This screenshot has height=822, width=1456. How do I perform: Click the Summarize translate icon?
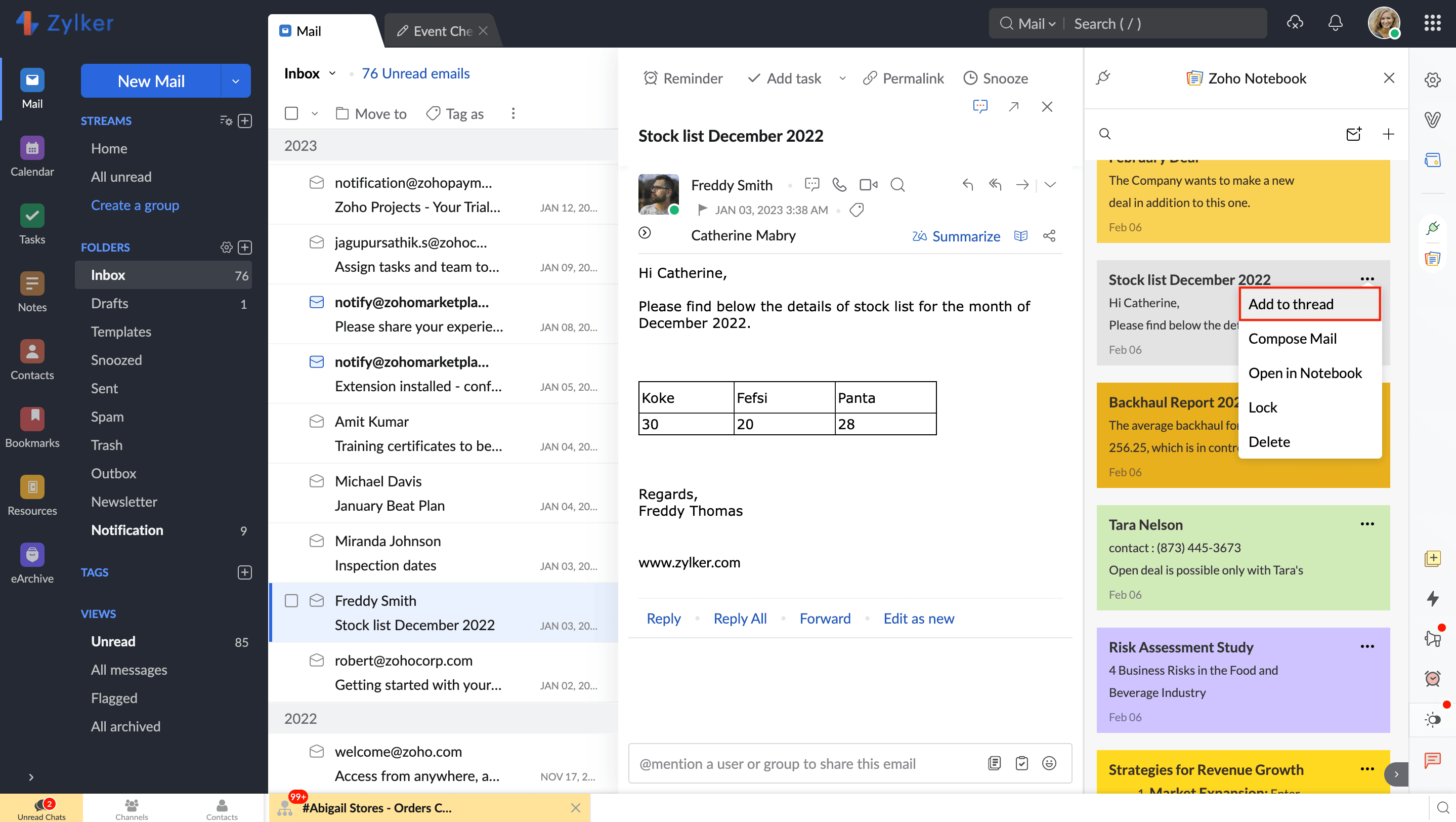click(x=919, y=236)
